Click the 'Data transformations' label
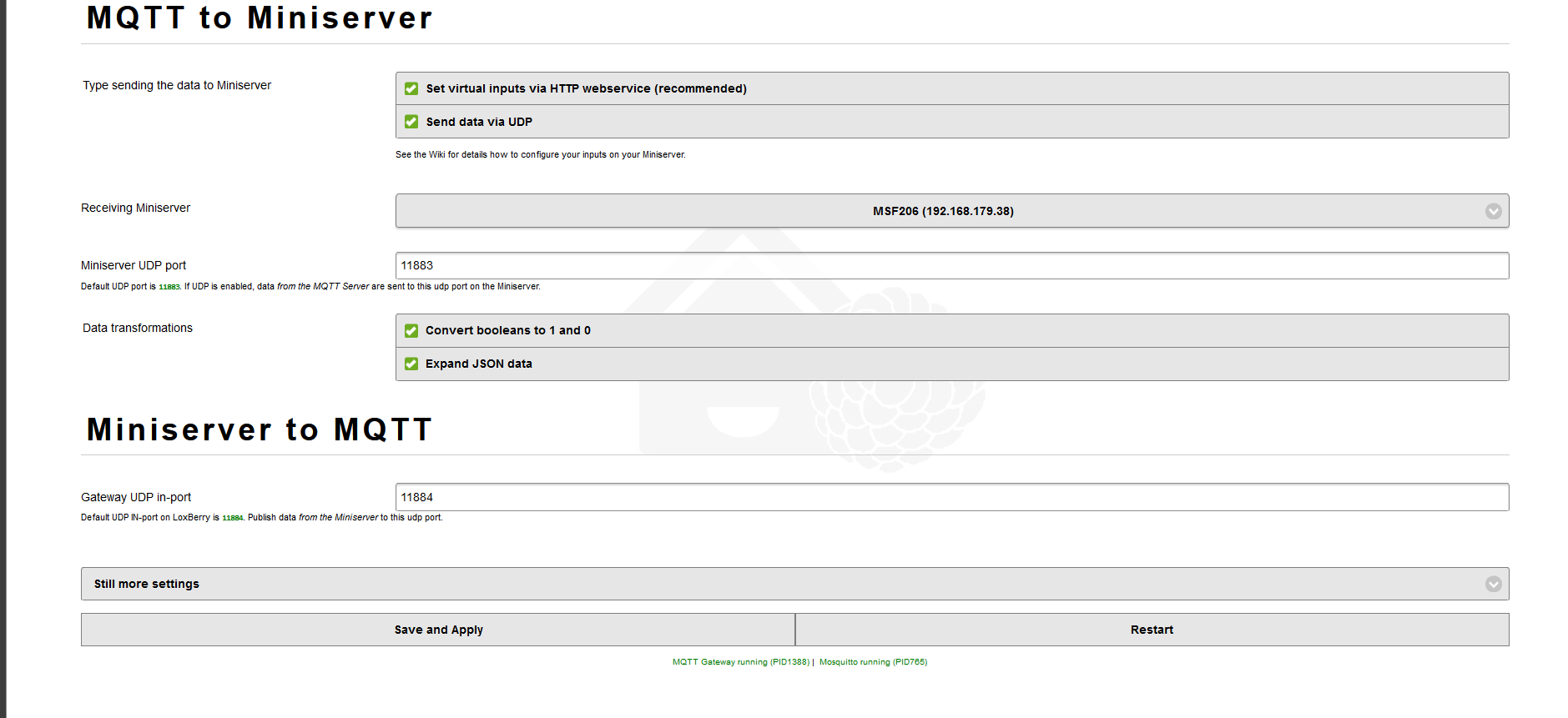This screenshot has height=718, width=1568. click(138, 328)
